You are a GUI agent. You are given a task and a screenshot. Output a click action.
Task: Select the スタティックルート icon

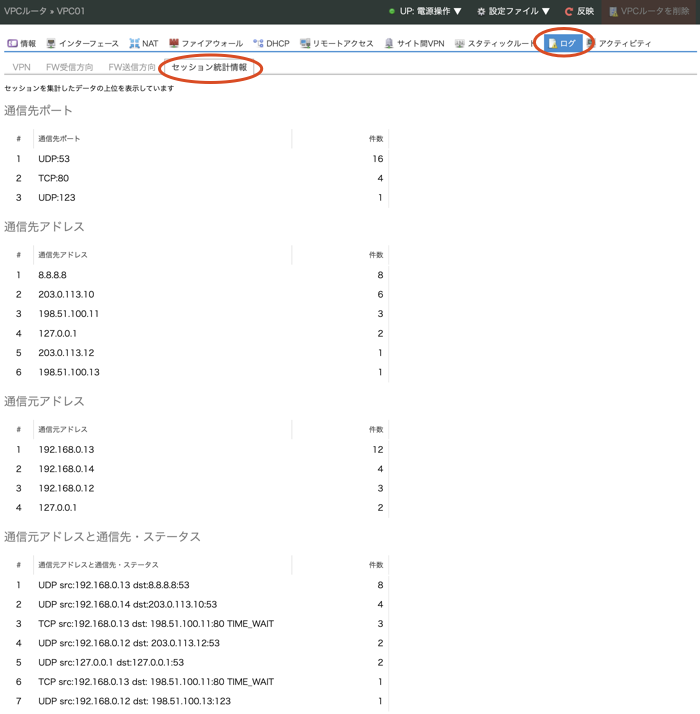(x=460, y=44)
